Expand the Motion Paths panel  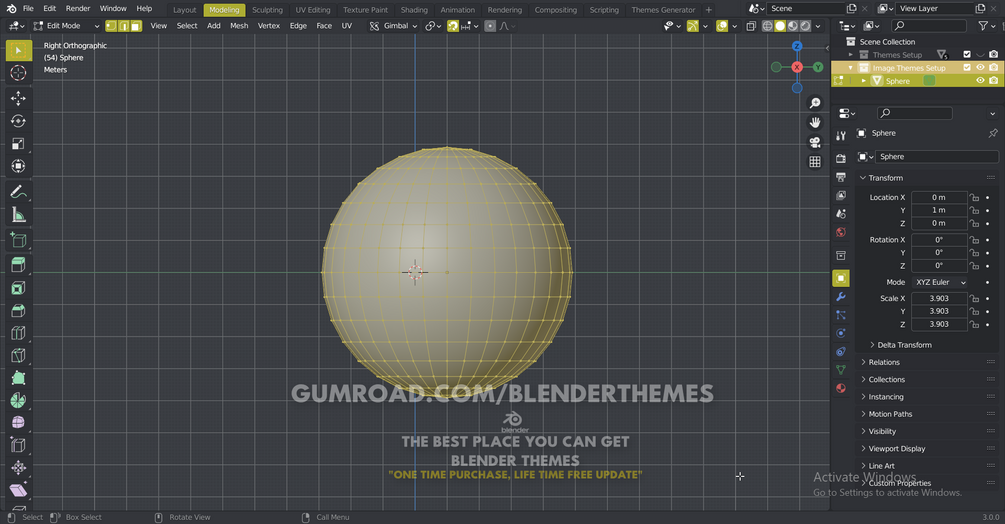point(890,414)
